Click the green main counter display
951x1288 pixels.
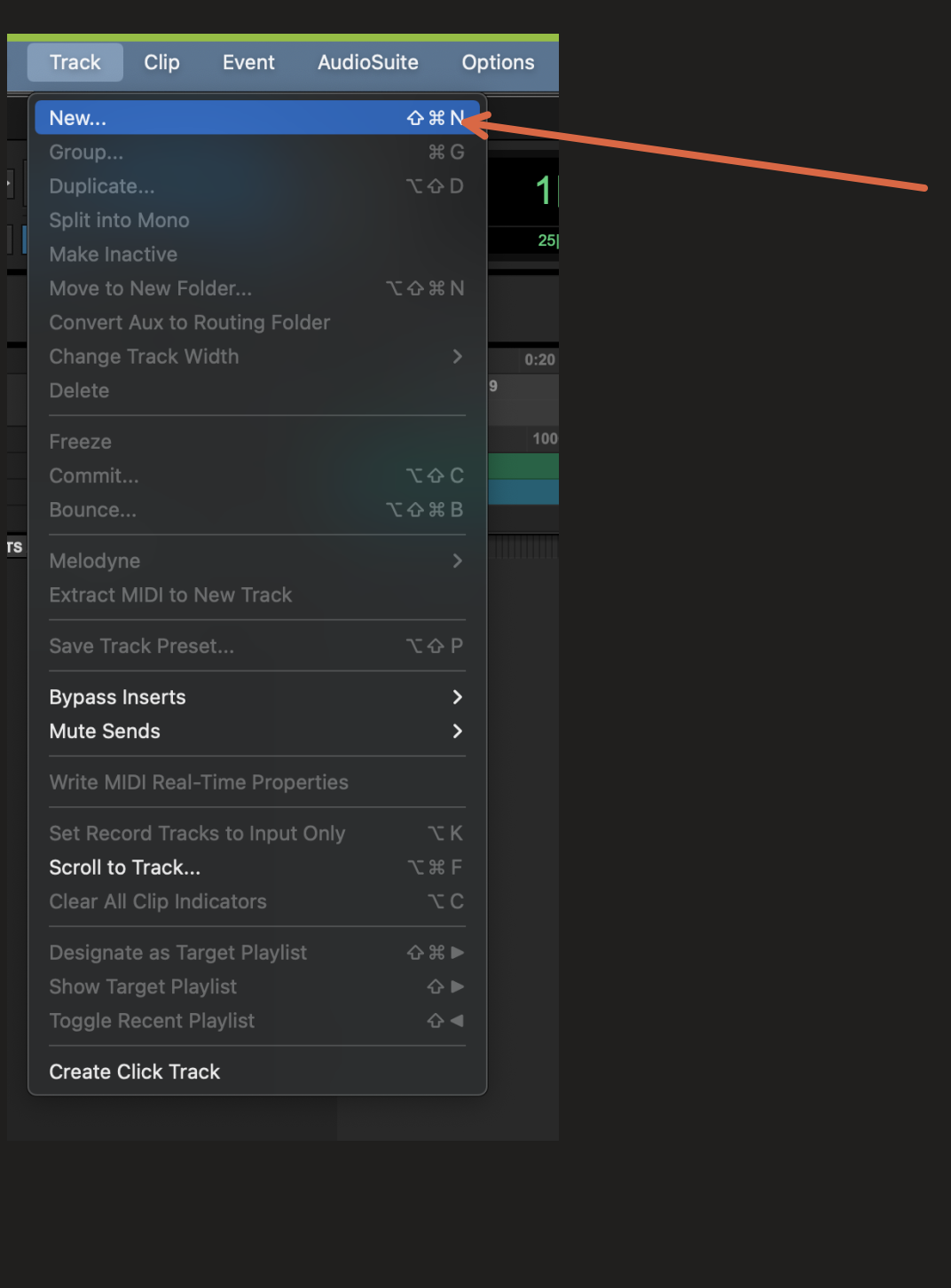[x=543, y=191]
